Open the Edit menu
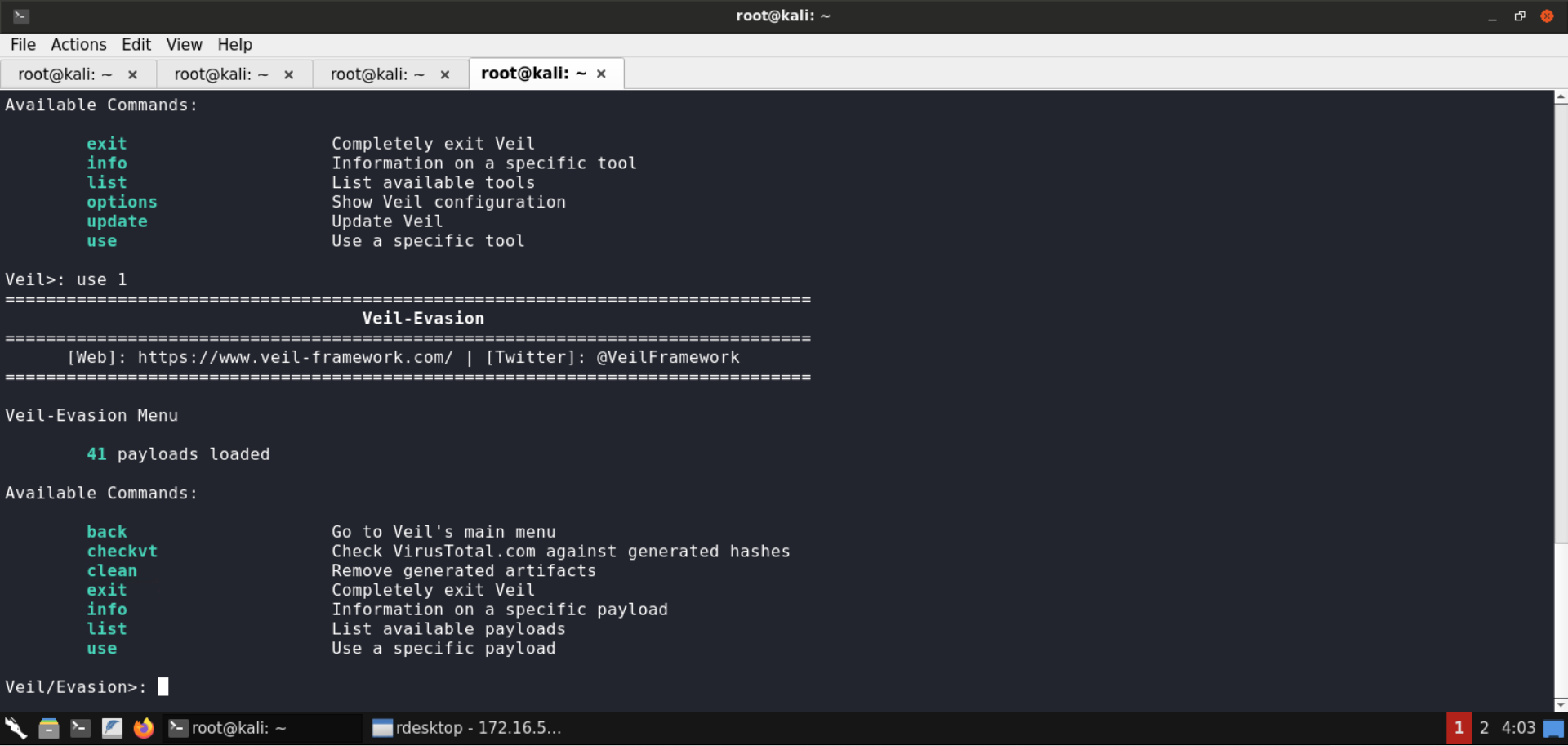The height and width of the screenshot is (746, 1568). [x=136, y=44]
